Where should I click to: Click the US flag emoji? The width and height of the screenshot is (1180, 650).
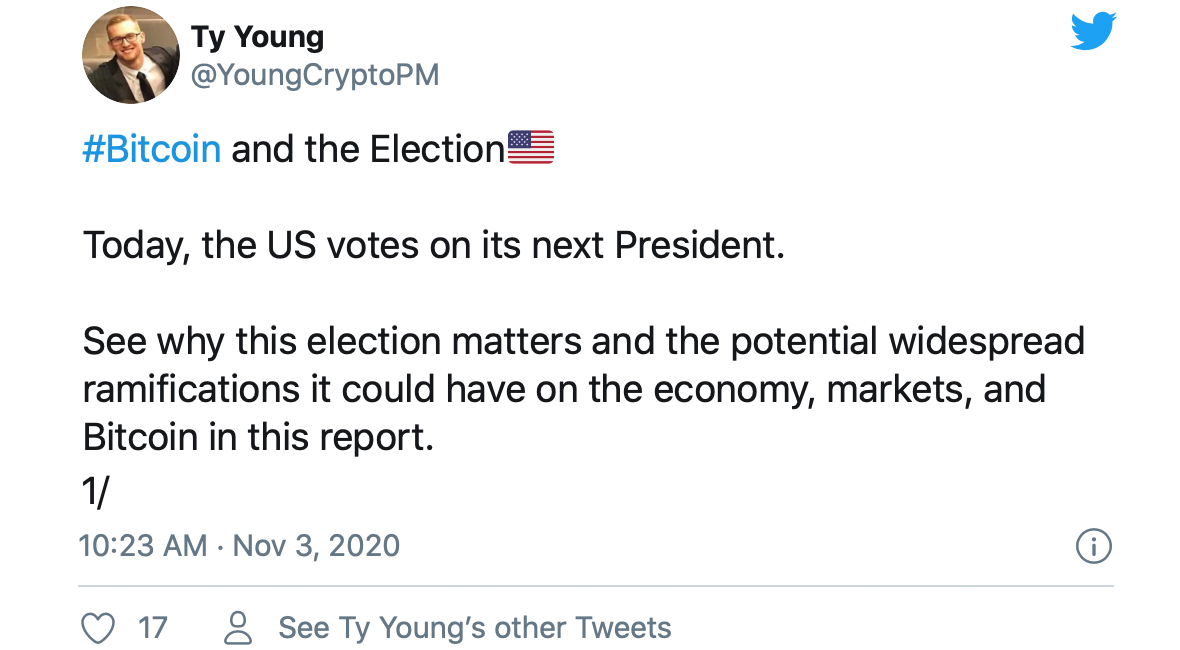coord(531,149)
